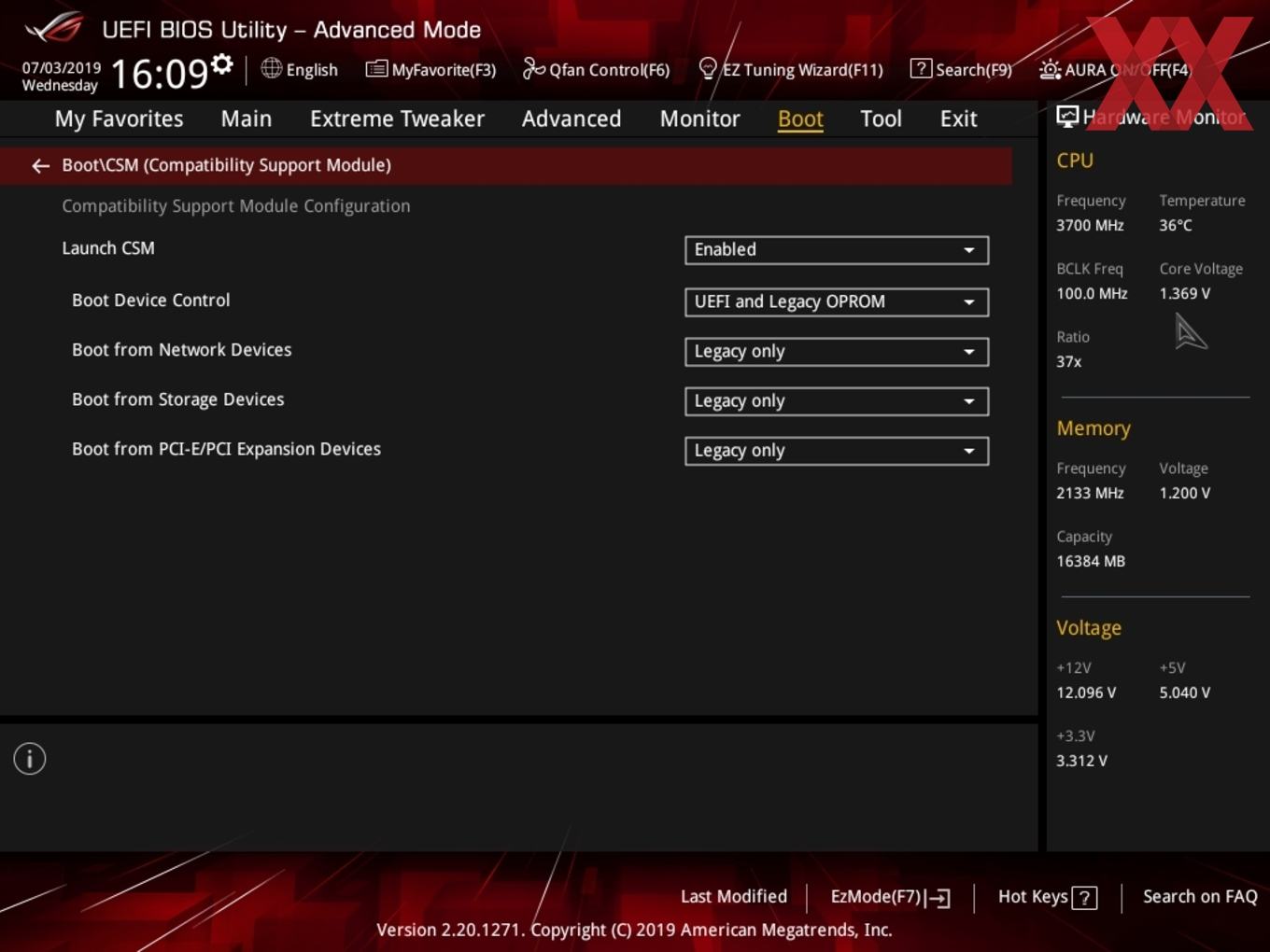The image size is (1270, 952).
Task: Click the version copyright text at bottom
Action: 634,930
